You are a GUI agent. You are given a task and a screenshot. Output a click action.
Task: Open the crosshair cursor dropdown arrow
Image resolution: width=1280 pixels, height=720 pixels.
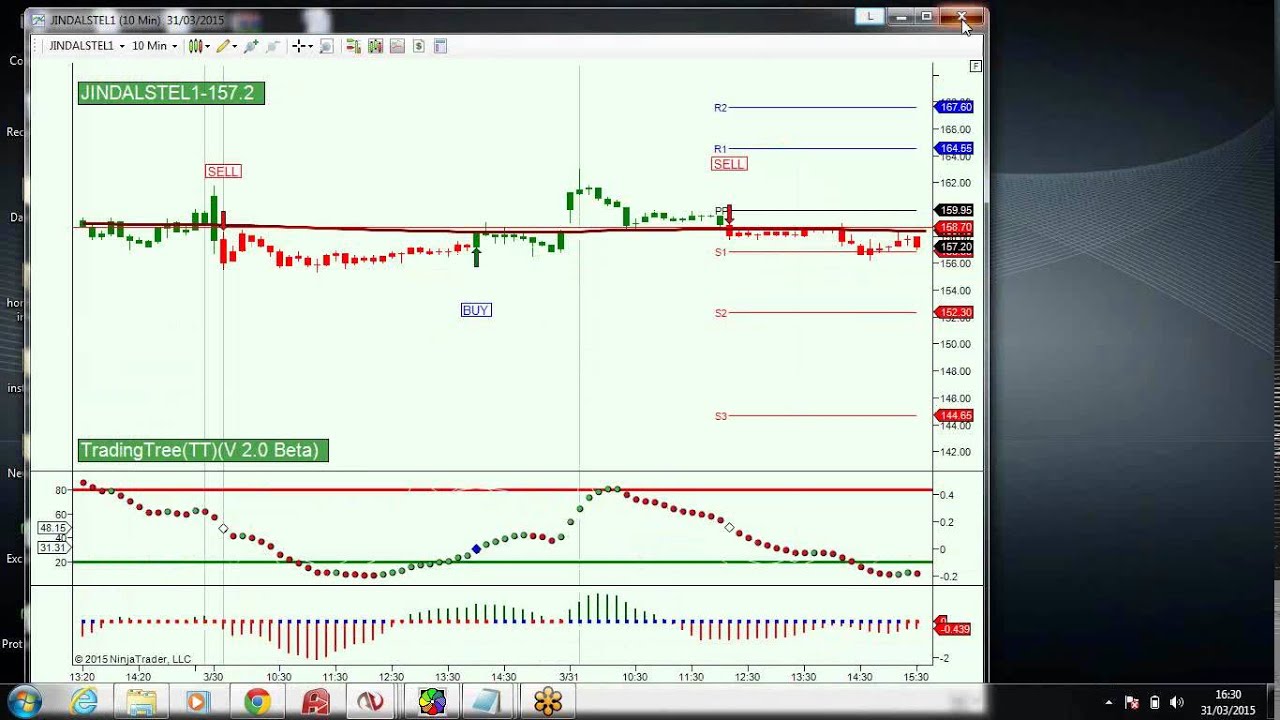[x=310, y=46]
